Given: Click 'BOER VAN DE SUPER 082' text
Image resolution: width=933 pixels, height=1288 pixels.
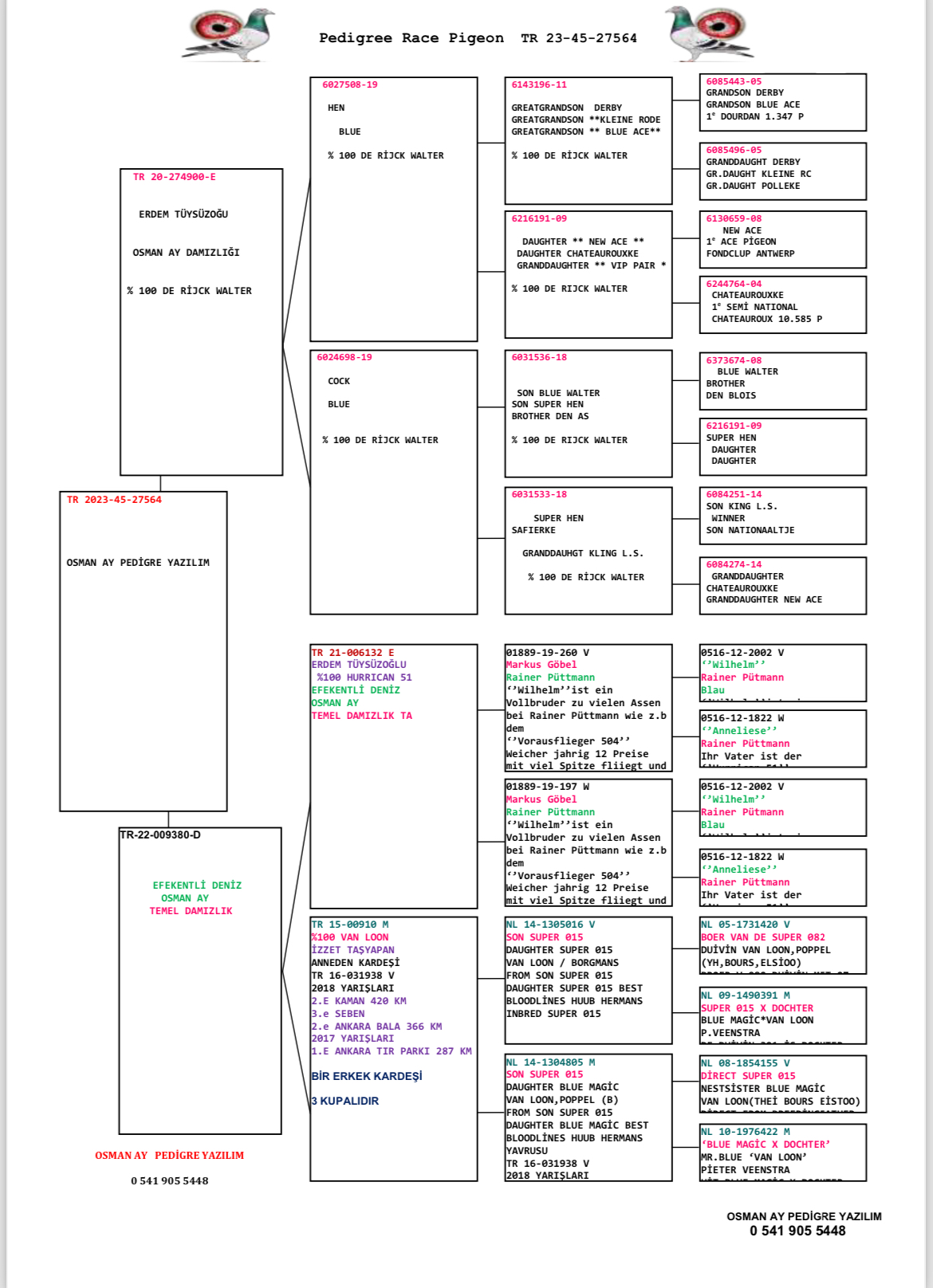Looking at the screenshot, I should tap(763, 937).
